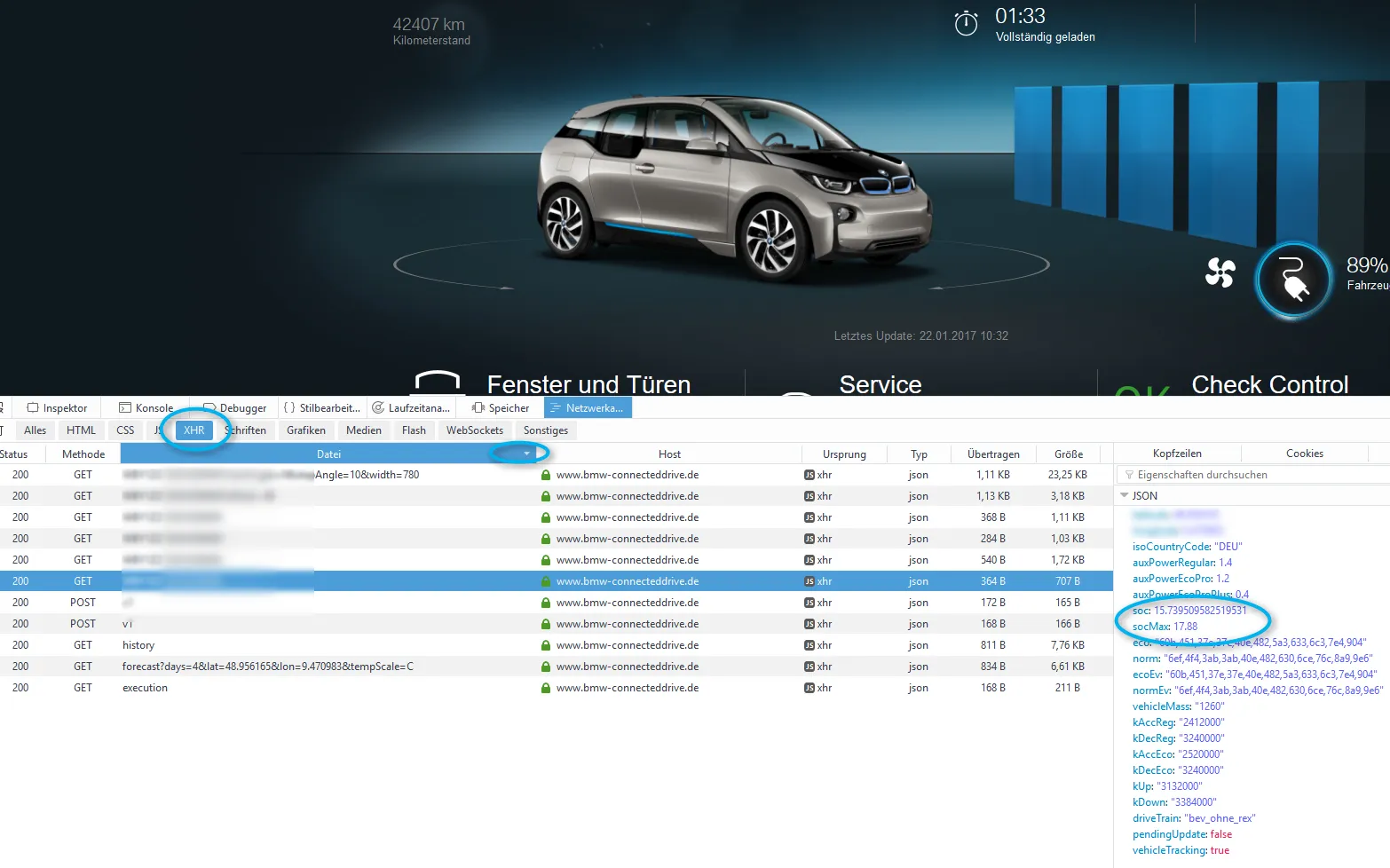Image resolution: width=1390 pixels, height=868 pixels.
Task: Click the climate fan icon
Action: [1220, 272]
